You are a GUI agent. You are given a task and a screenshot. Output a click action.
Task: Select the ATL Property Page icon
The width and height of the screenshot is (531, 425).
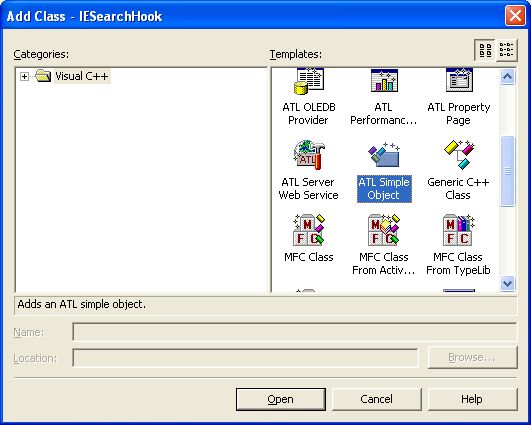[x=459, y=80]
